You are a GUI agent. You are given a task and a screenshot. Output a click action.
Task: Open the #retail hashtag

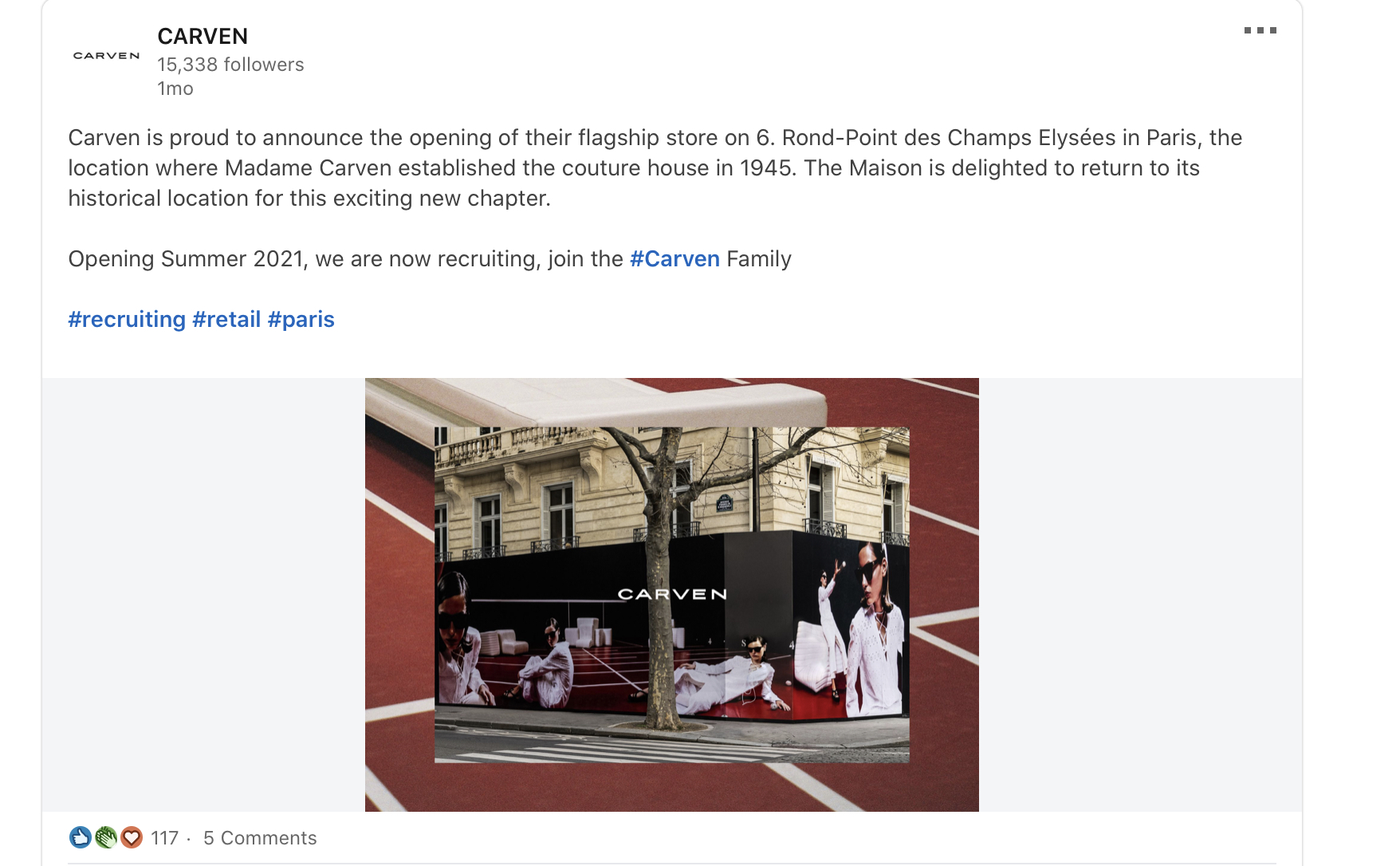point(226,320)
